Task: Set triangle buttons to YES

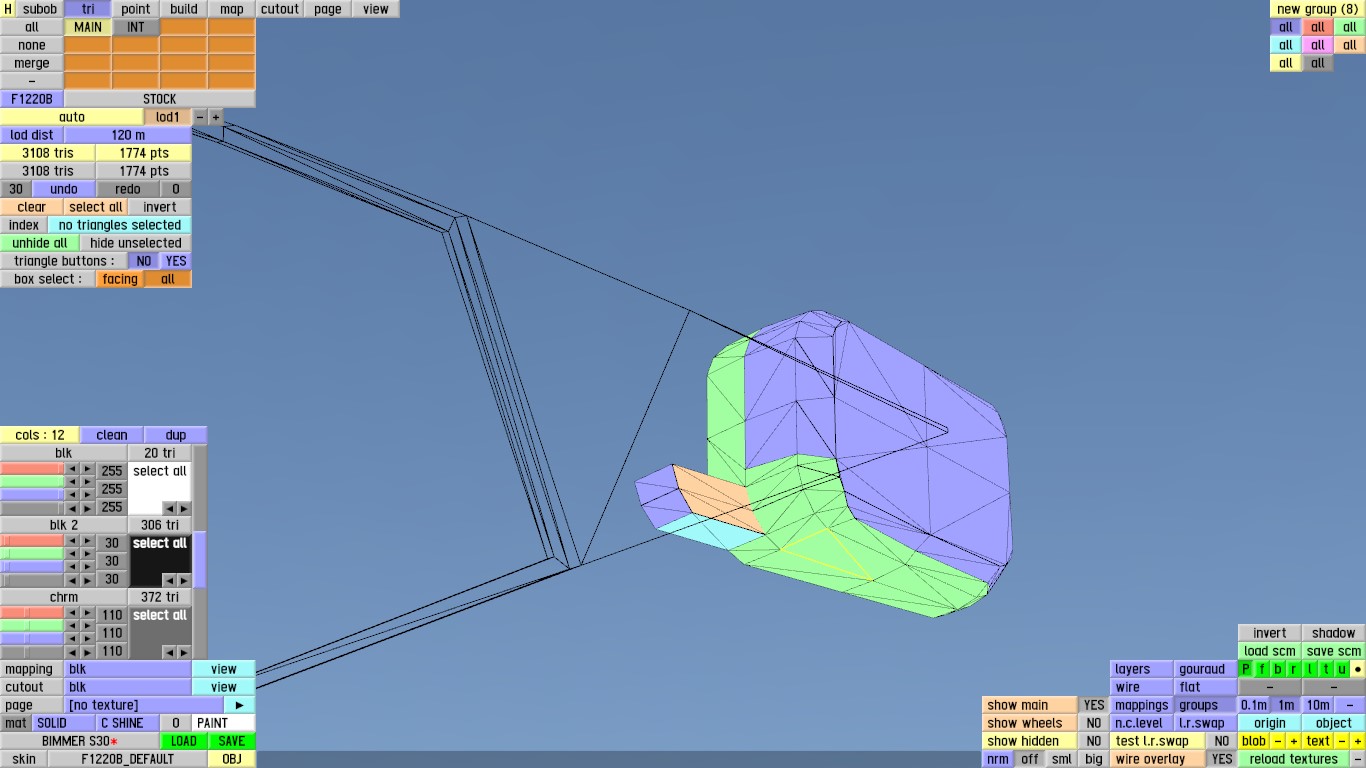Action: point(176,261)
